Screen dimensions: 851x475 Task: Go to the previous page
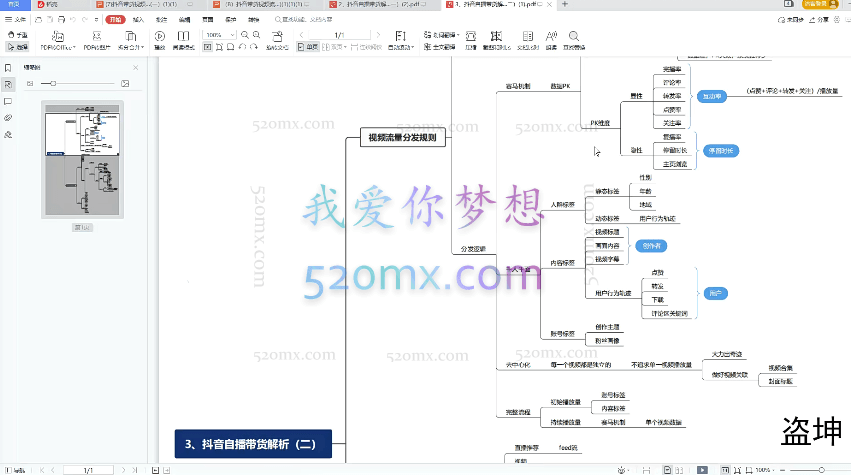[302, 35]
